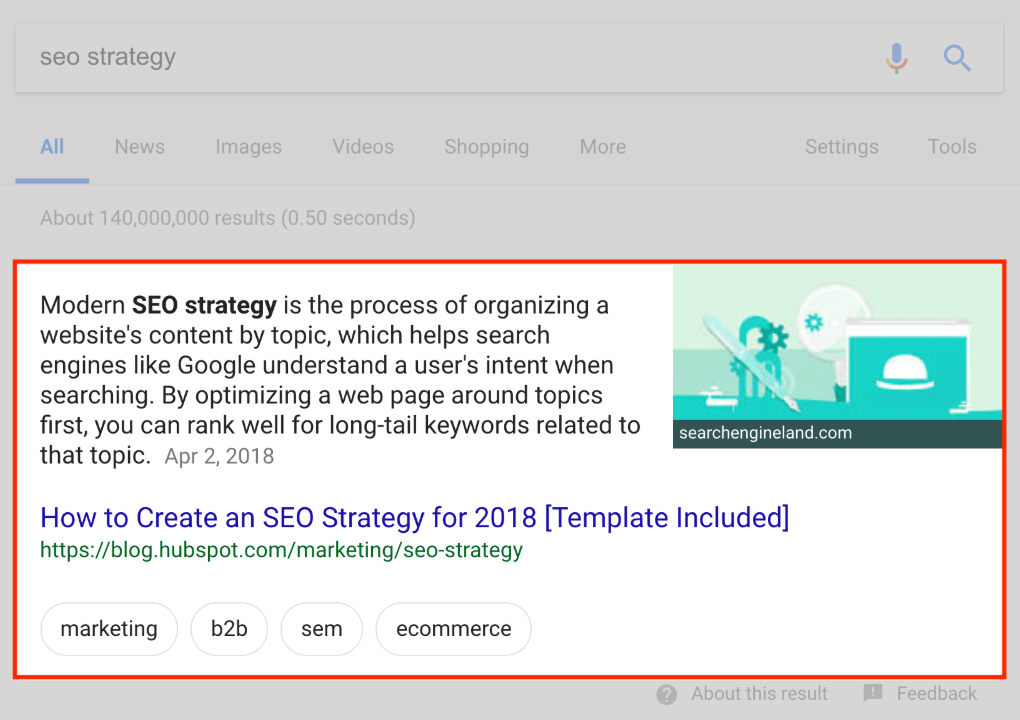Open the search Tools options
This screenshot has width=1020, height=720.
click(x=952, y=147)
